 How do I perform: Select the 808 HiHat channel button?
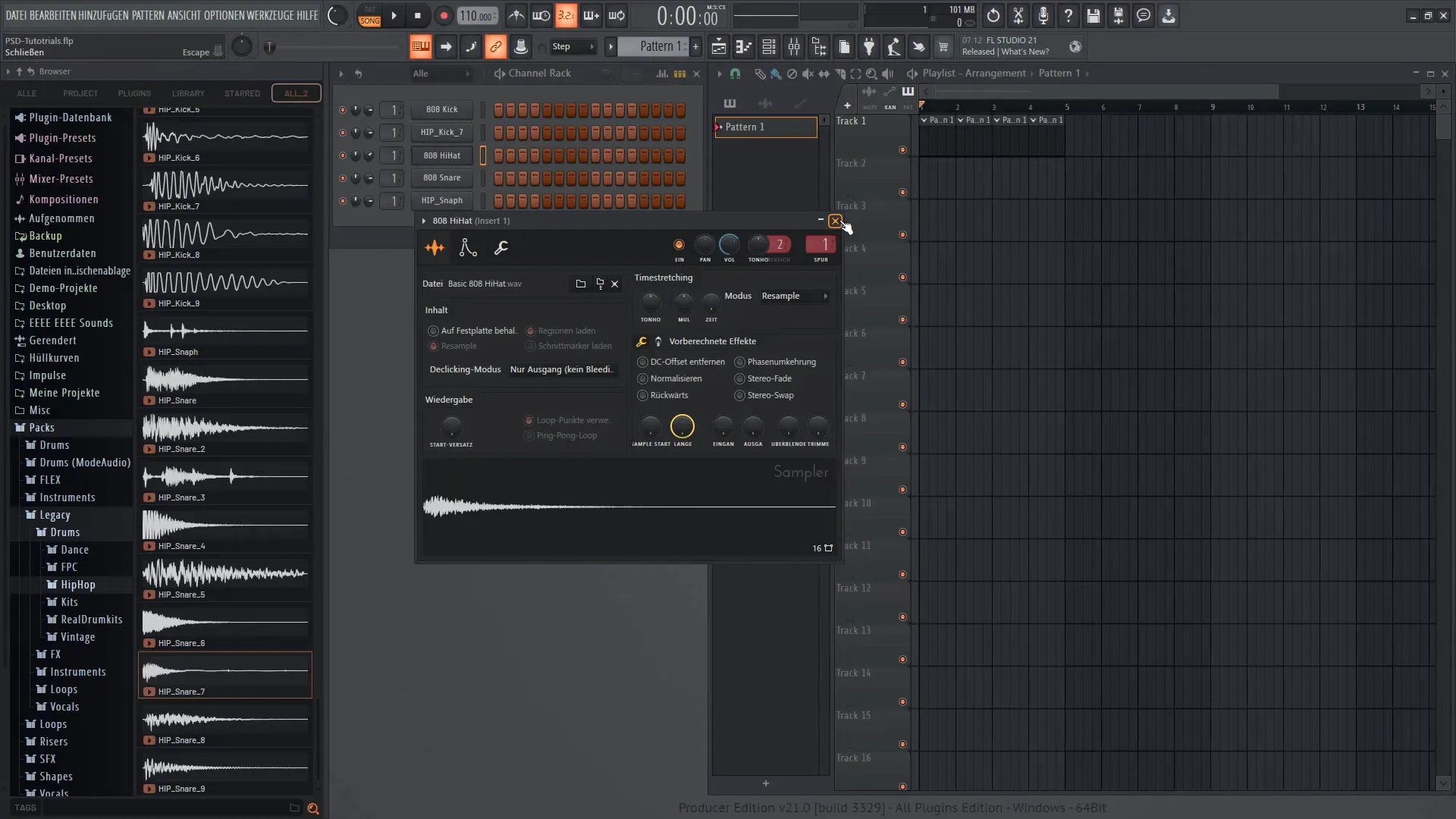tap(442, 155)
